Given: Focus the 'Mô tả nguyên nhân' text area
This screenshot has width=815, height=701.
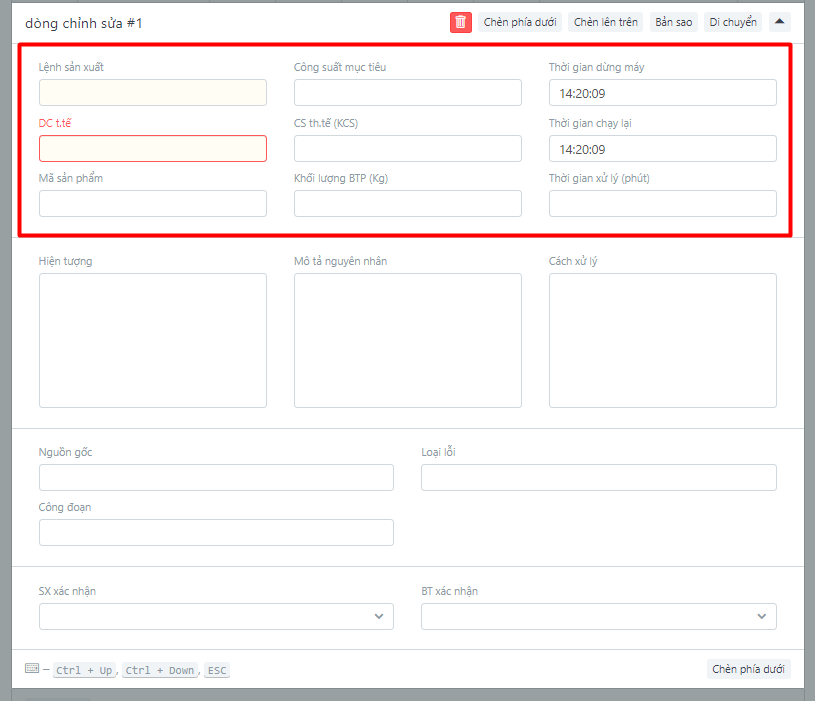Looking at the screenshot, I should tap(407, 340).
